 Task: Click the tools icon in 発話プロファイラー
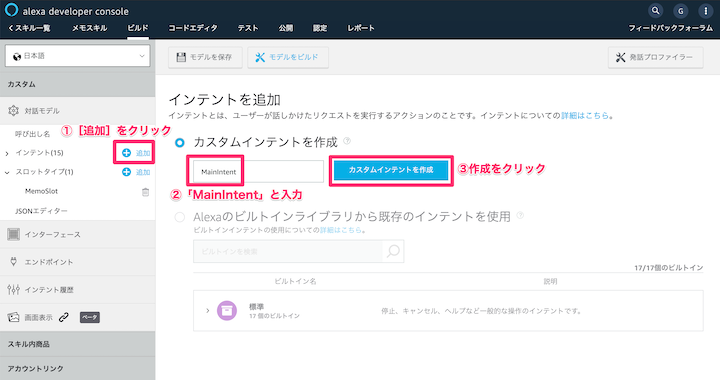click(620, 57)
